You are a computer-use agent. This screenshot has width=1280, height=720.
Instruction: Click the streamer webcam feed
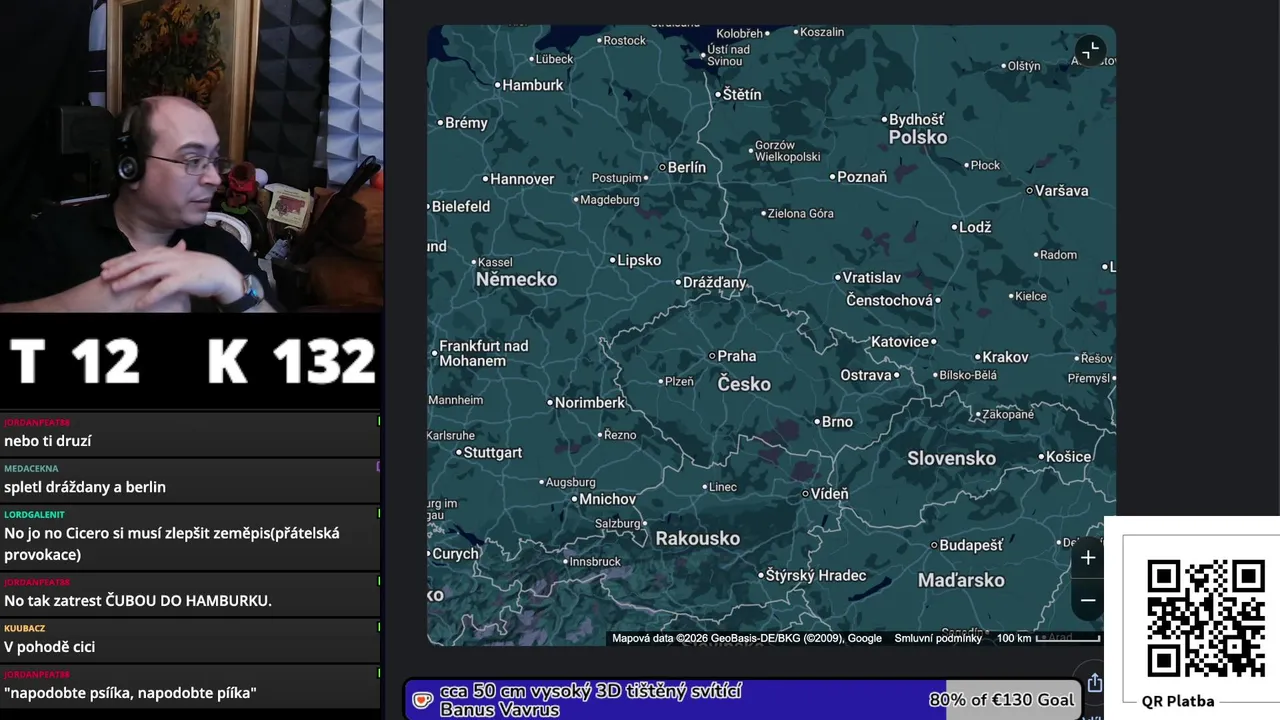191,156
